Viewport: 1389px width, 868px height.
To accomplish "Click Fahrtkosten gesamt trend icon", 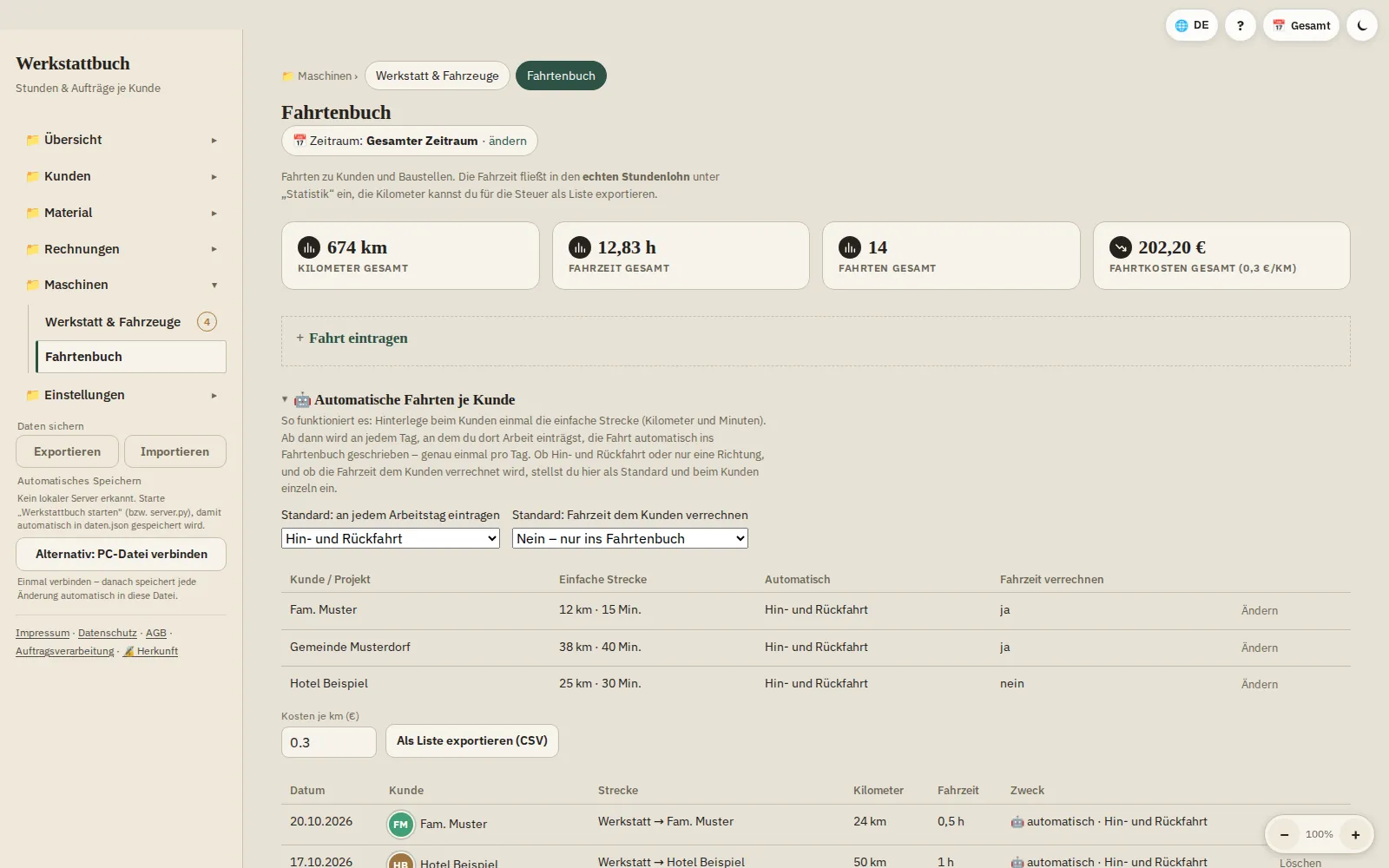I will point(1121,247).
